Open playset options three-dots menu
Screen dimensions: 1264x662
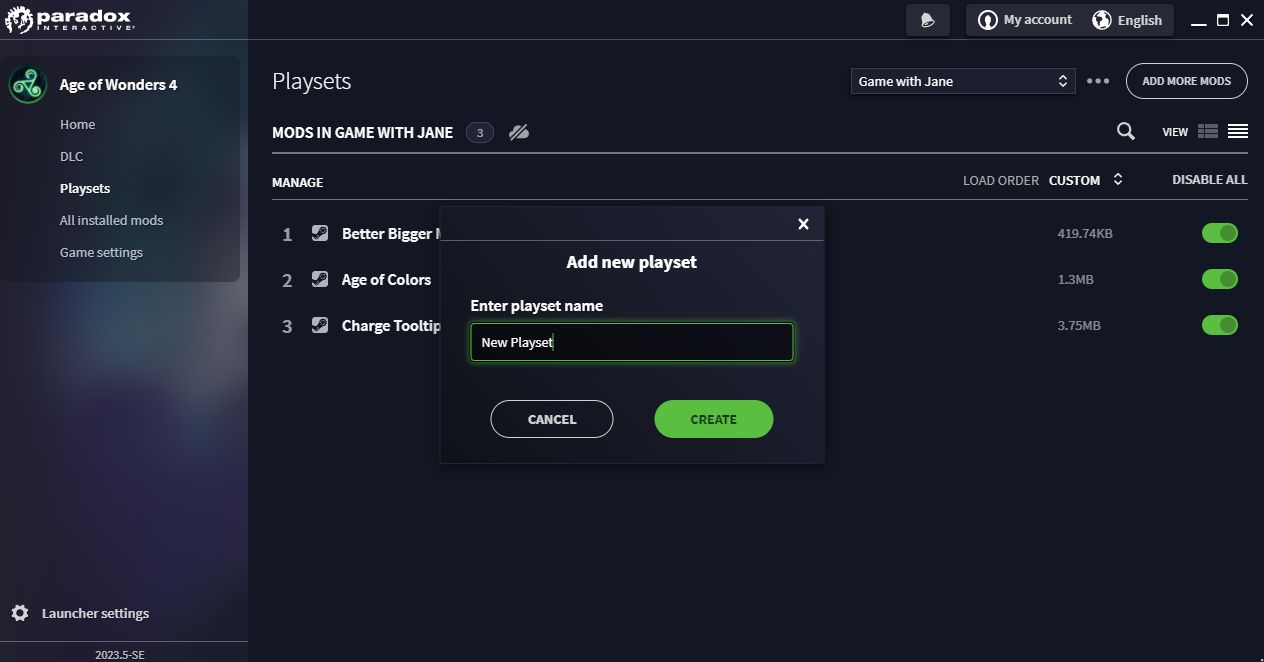[x=1098, y=81]
